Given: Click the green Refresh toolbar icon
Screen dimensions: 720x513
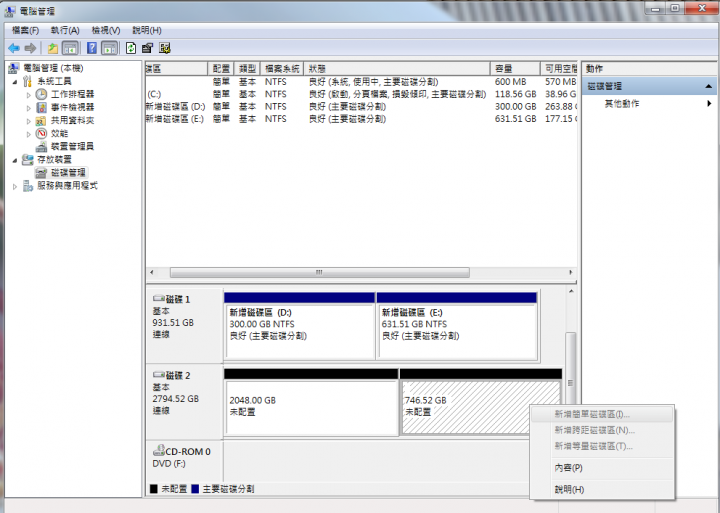Looking at the screenshot, I should (x=131, y=48).
